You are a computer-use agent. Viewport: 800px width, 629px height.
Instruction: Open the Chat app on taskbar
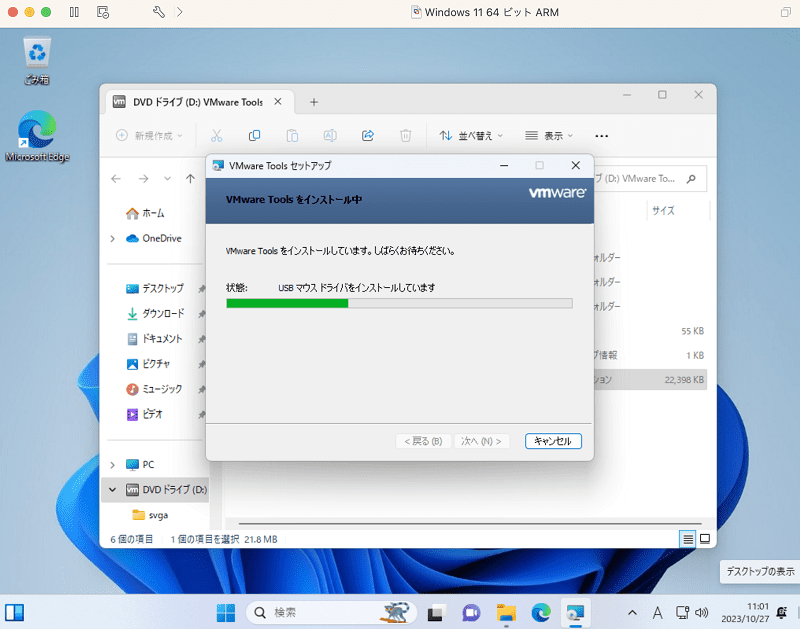tap(471, 612)
